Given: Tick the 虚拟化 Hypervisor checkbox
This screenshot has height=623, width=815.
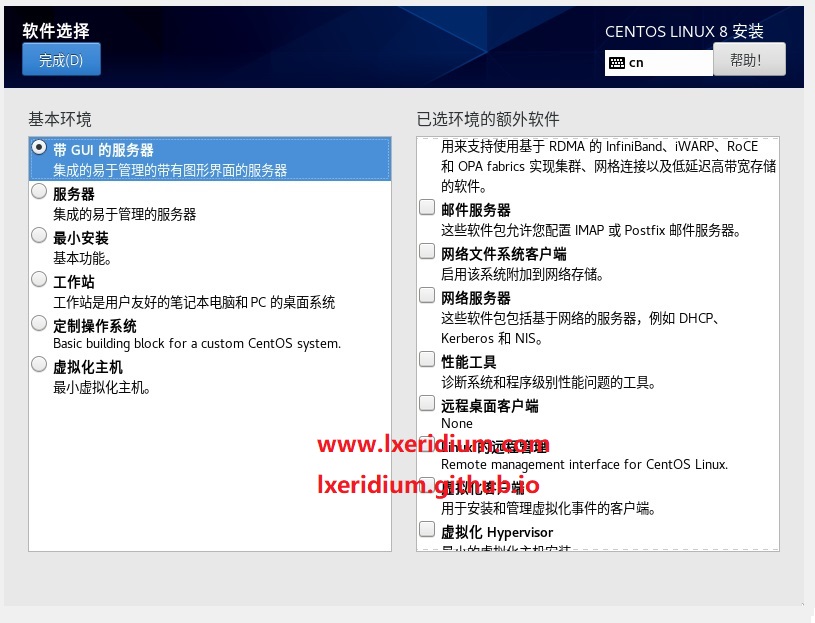Looking at the screenshot, I should 427,529.
